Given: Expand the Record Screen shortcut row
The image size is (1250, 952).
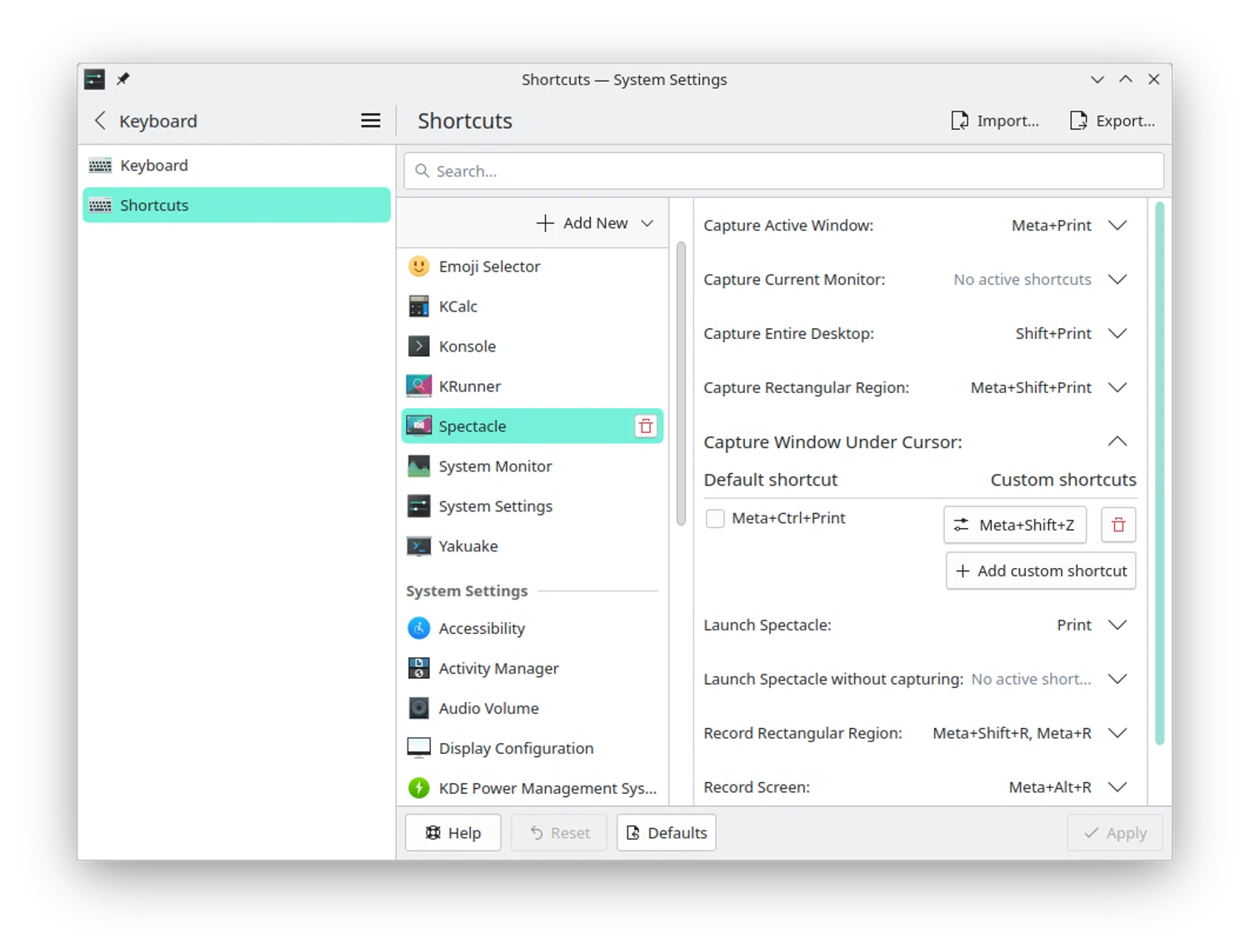Looking at the screenshot, I should pyautogui.click(x=1117, y=787).
